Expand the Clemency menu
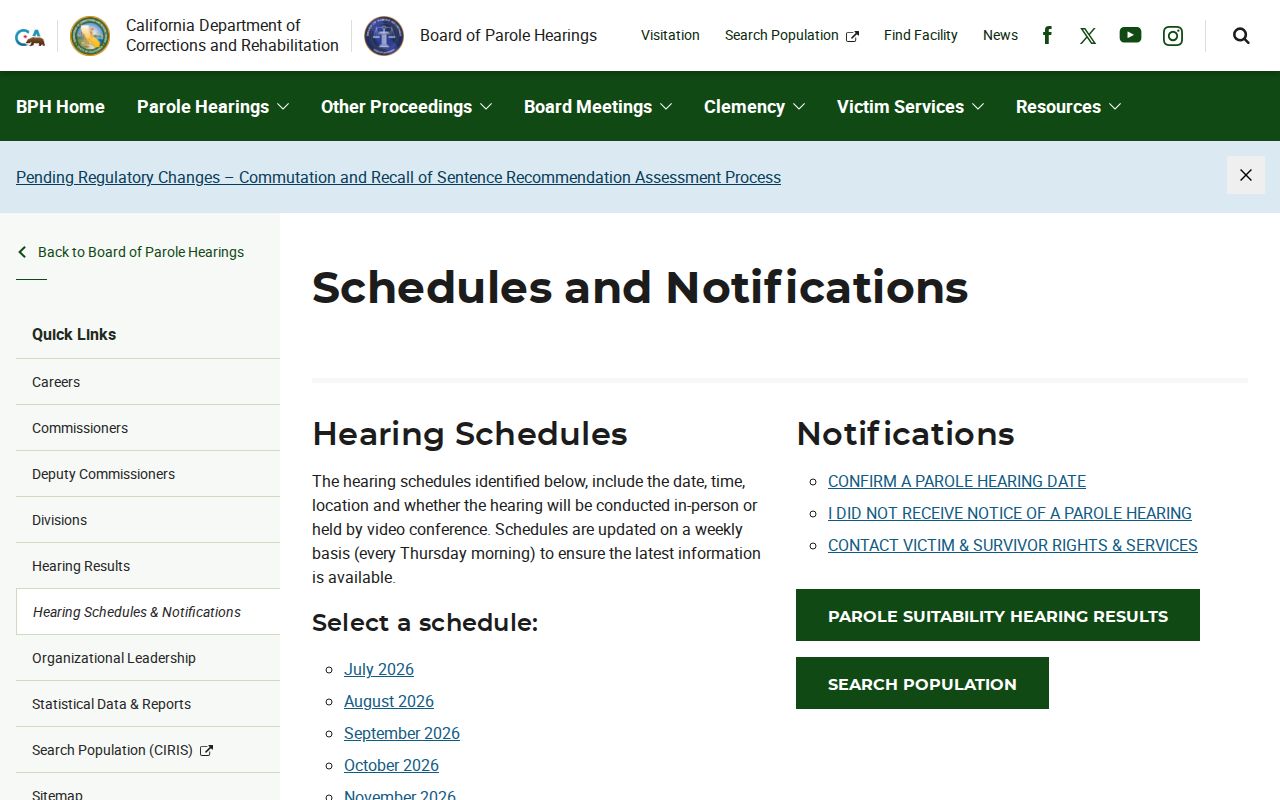 click(x=754, y=106)
